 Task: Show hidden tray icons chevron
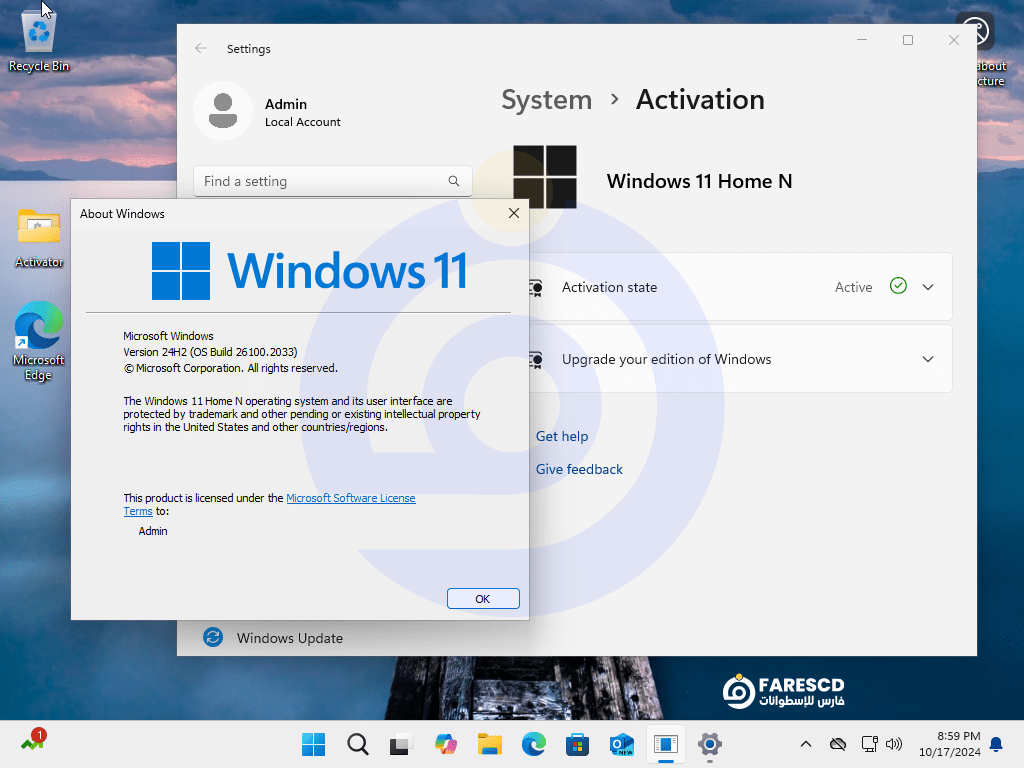[806, 744]
